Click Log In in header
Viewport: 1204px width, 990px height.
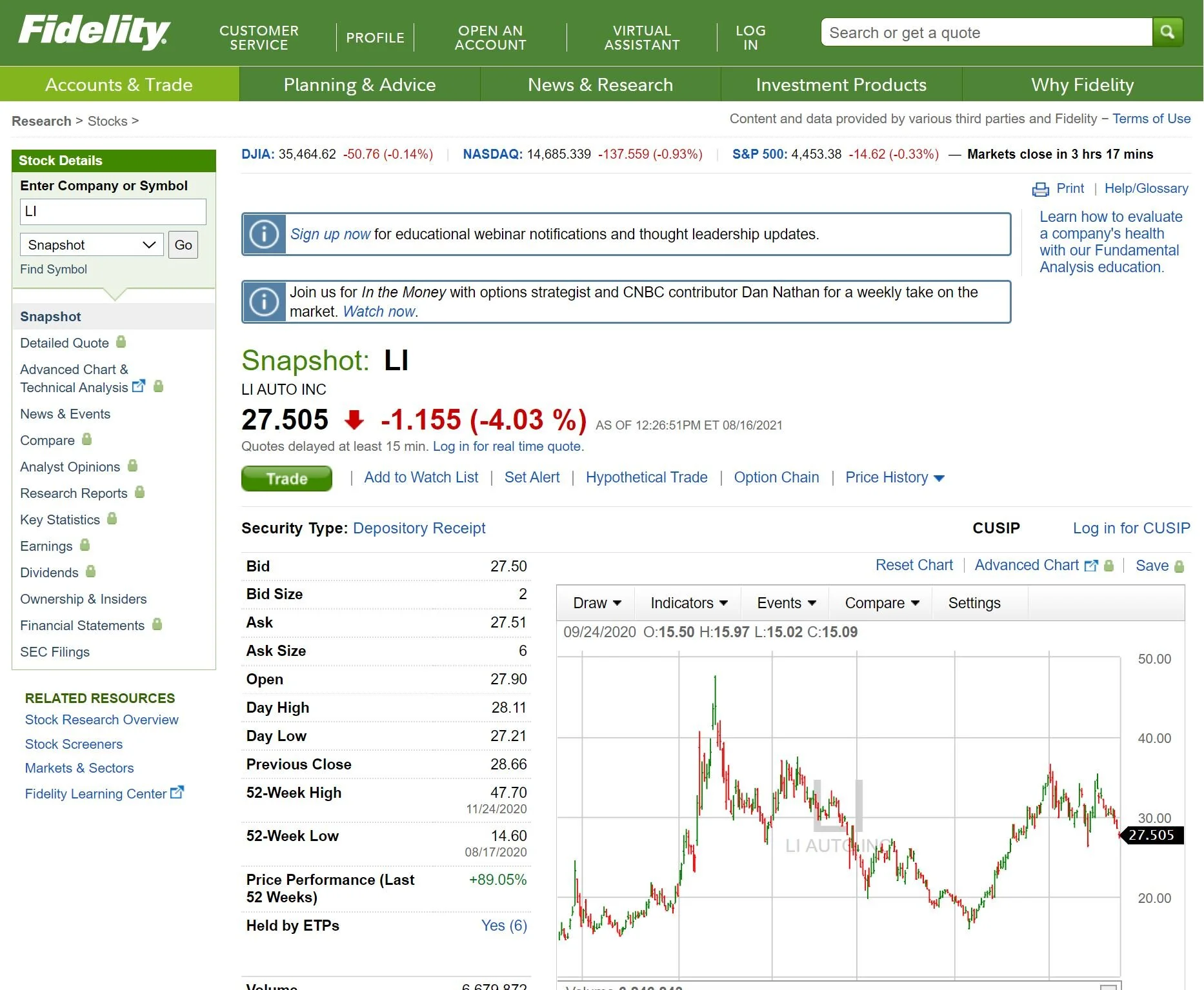tap(750, 37)
